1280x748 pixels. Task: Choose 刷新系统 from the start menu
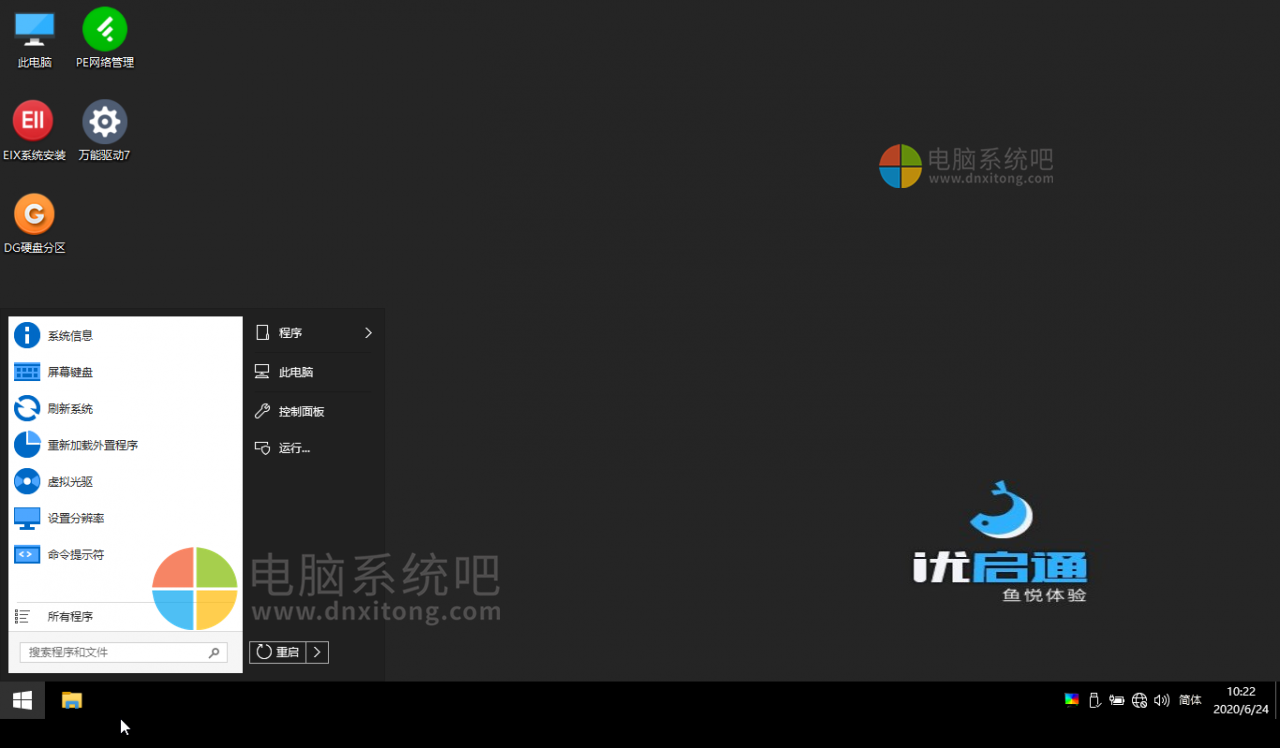125,408
